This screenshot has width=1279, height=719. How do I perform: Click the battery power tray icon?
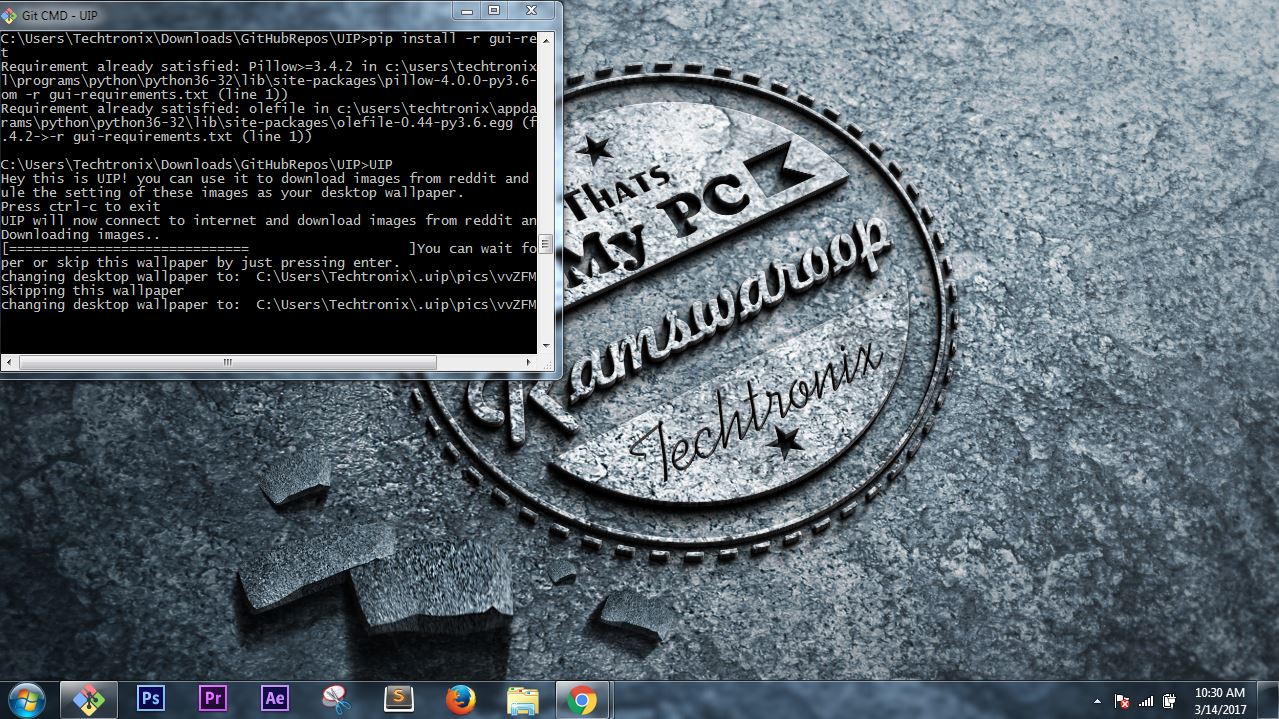pyautogui.click(x=1169, y=701)
